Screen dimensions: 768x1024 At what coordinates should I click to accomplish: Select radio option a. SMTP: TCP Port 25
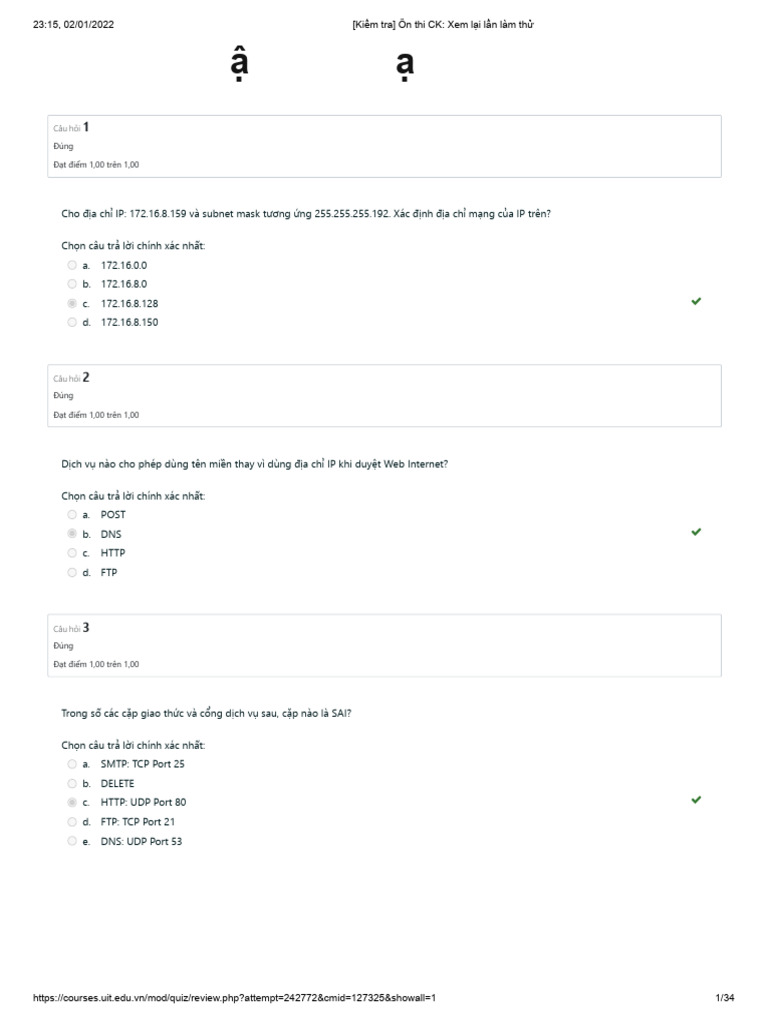[x=72, y=764]
